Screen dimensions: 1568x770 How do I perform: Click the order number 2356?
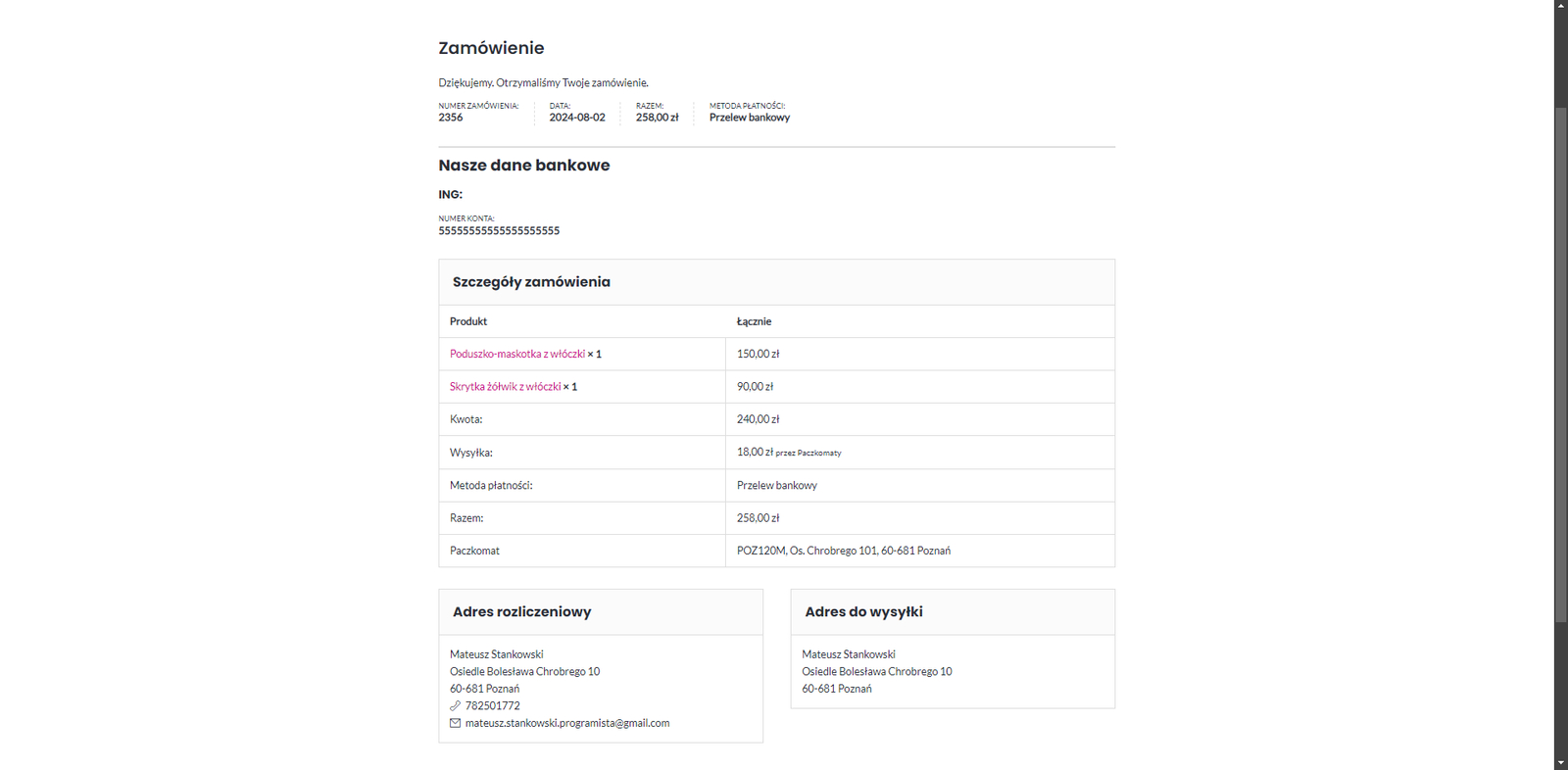point(451,118)
